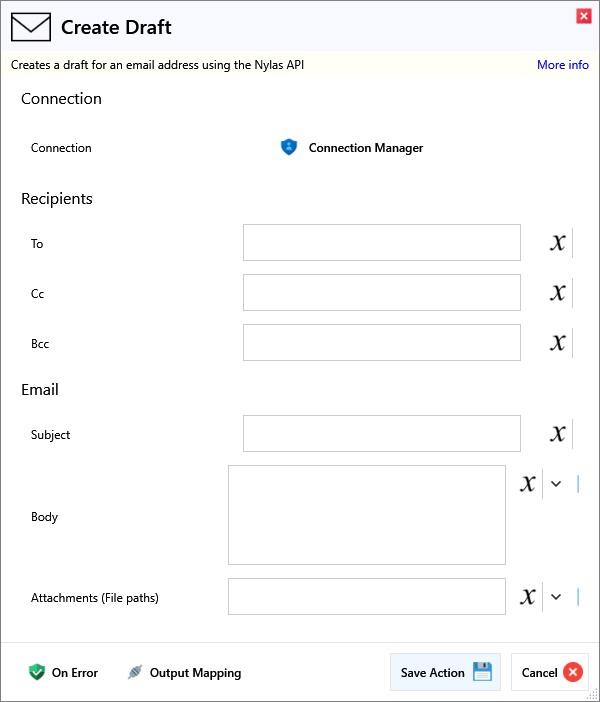Click the variable icon beside the Bcc field
This screenshot has width=600, height=702.
558,343
